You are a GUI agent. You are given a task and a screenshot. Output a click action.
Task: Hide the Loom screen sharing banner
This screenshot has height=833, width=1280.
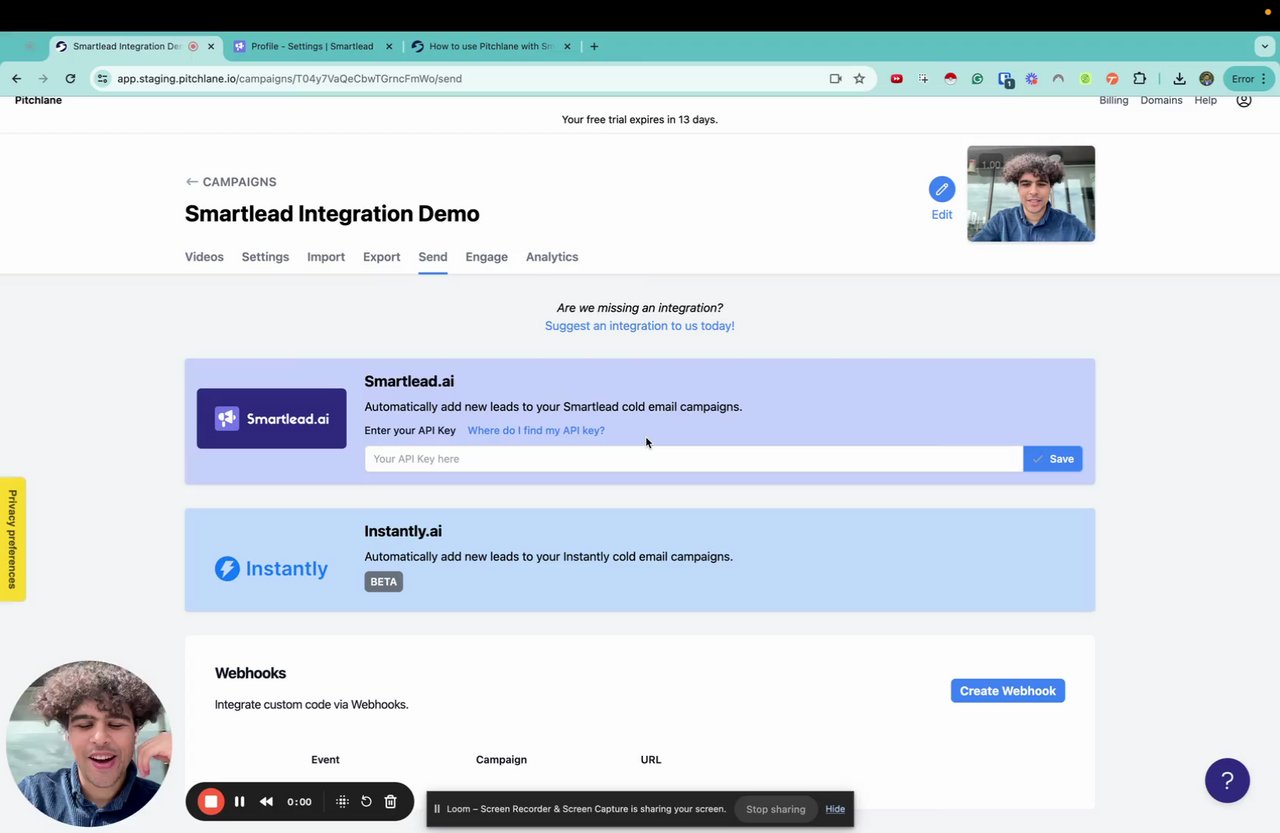(x=835, y=809)
